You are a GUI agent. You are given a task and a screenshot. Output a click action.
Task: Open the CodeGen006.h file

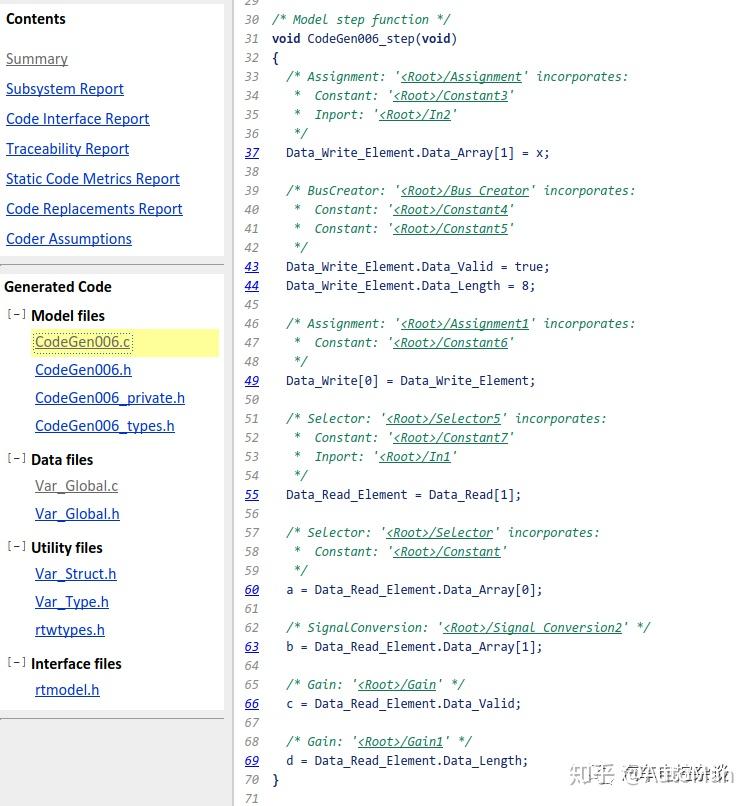[x=83, y=370]
